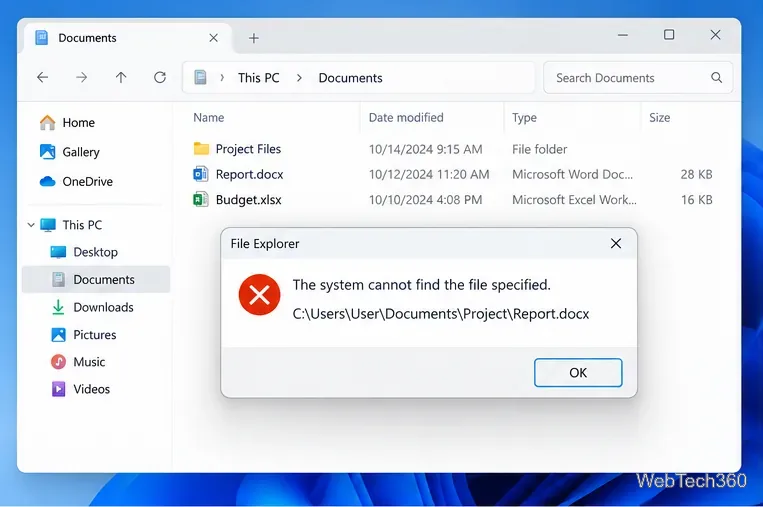
Task: Click the Music note icon
Action: (x=58, y=362)
